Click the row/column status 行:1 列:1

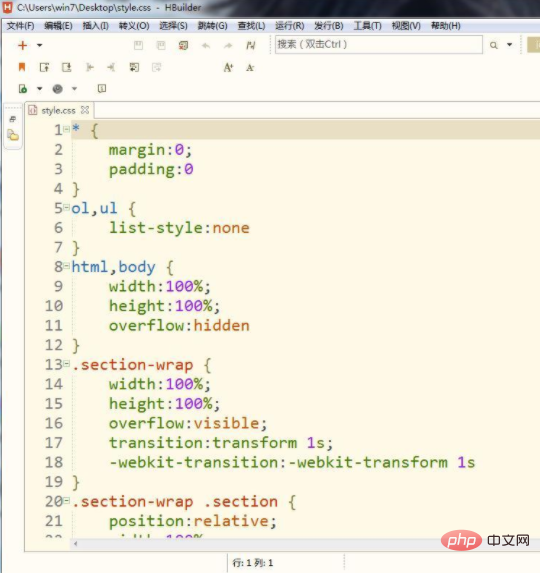[x=253, y=563]
